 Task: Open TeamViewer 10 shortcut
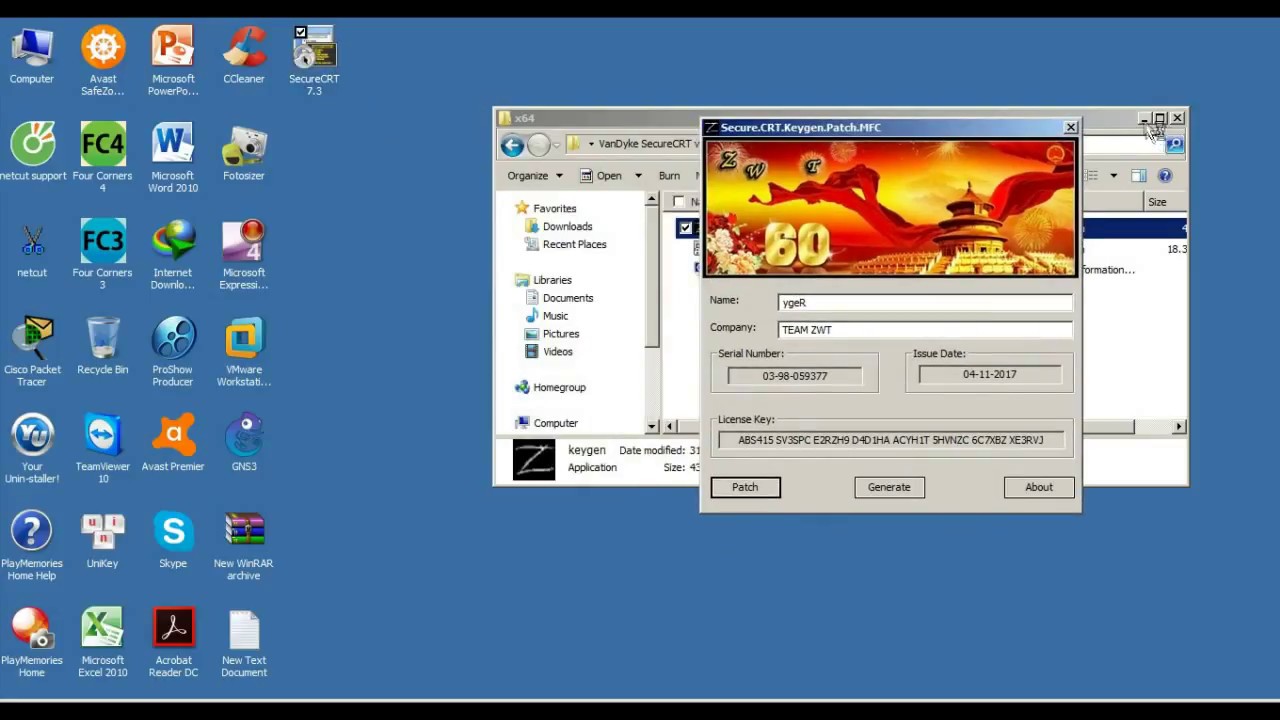pyautogui.click(x=103, y=450)
